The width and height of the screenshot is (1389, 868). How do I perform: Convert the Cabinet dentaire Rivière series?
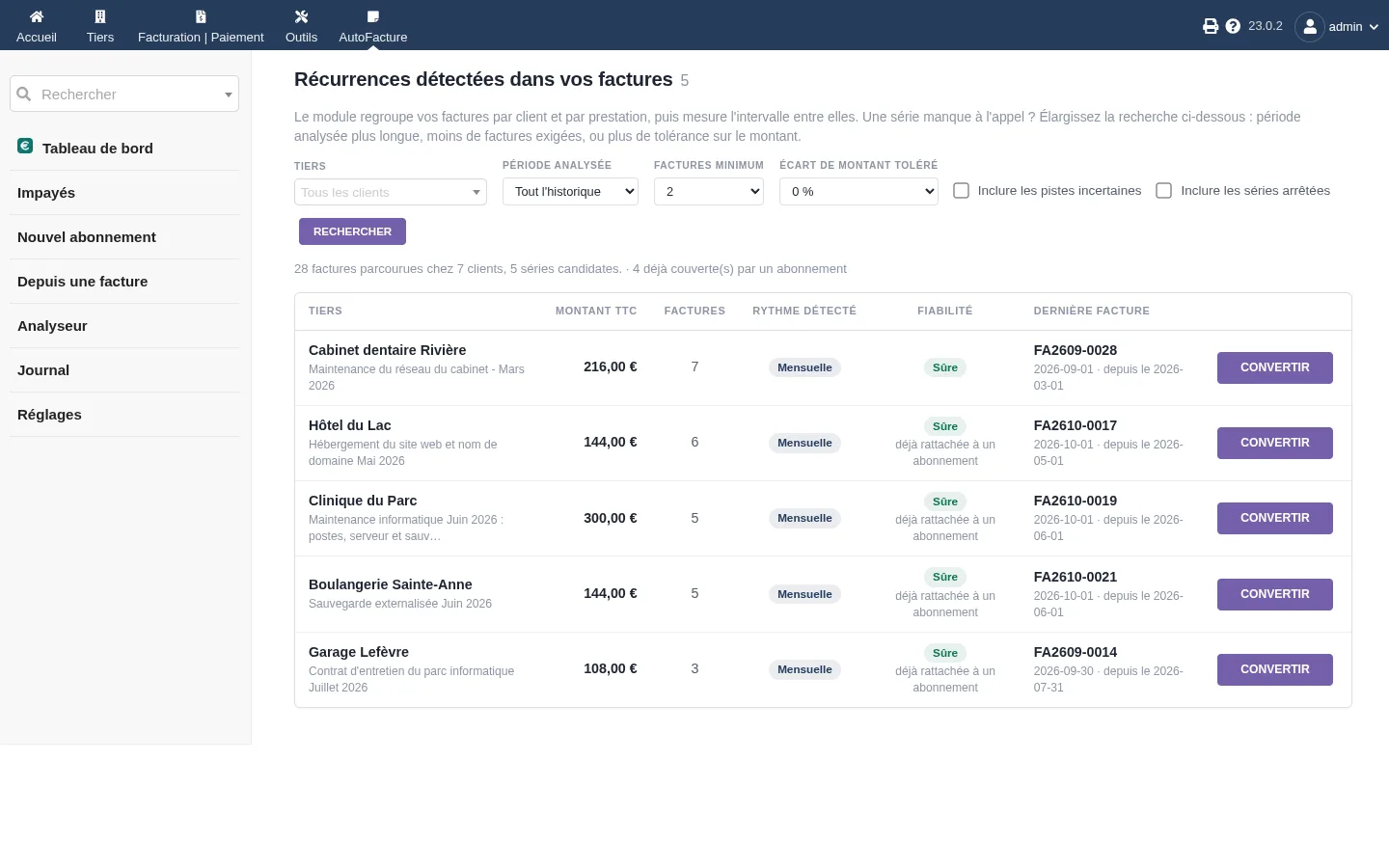[1275, 367]
